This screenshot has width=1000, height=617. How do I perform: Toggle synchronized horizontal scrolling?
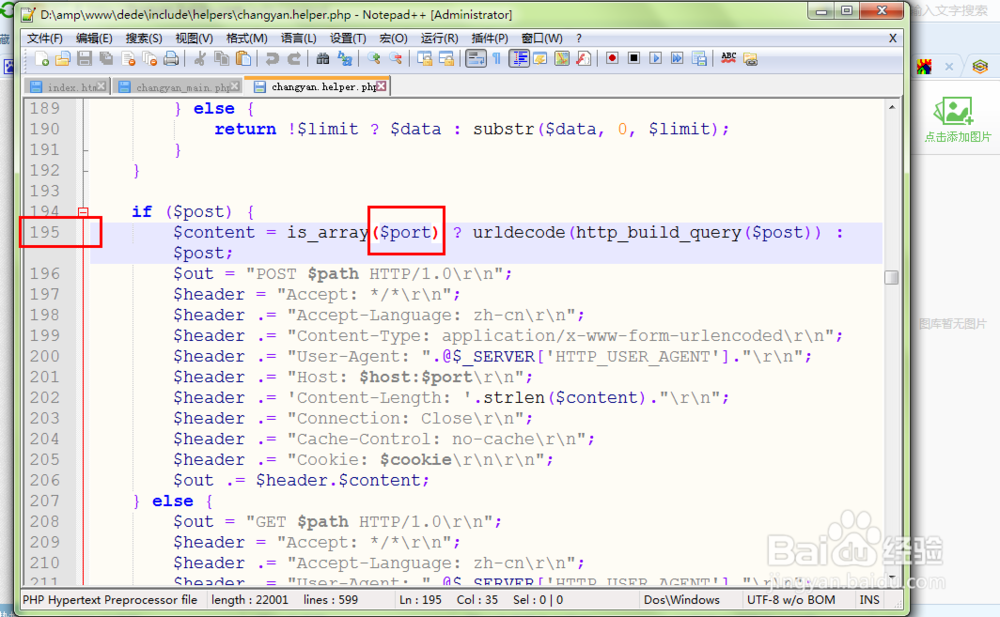click(446, 59)
